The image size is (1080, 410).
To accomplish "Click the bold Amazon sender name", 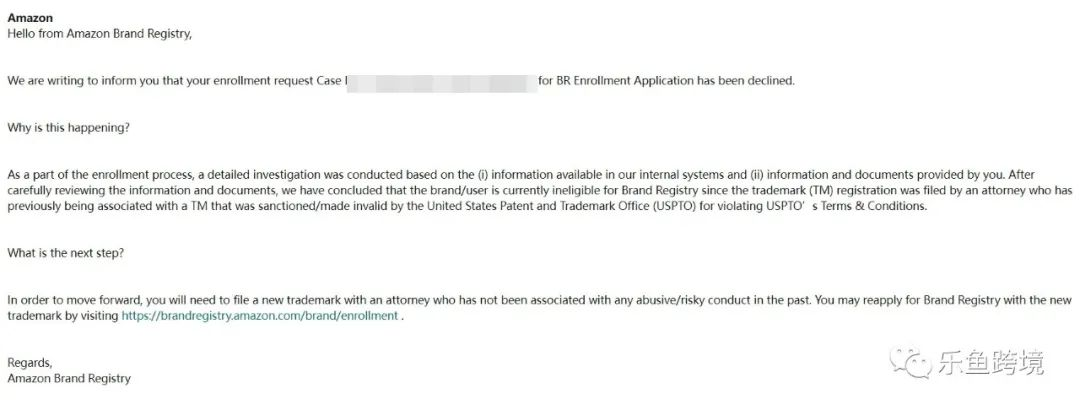I will [30, 18].
